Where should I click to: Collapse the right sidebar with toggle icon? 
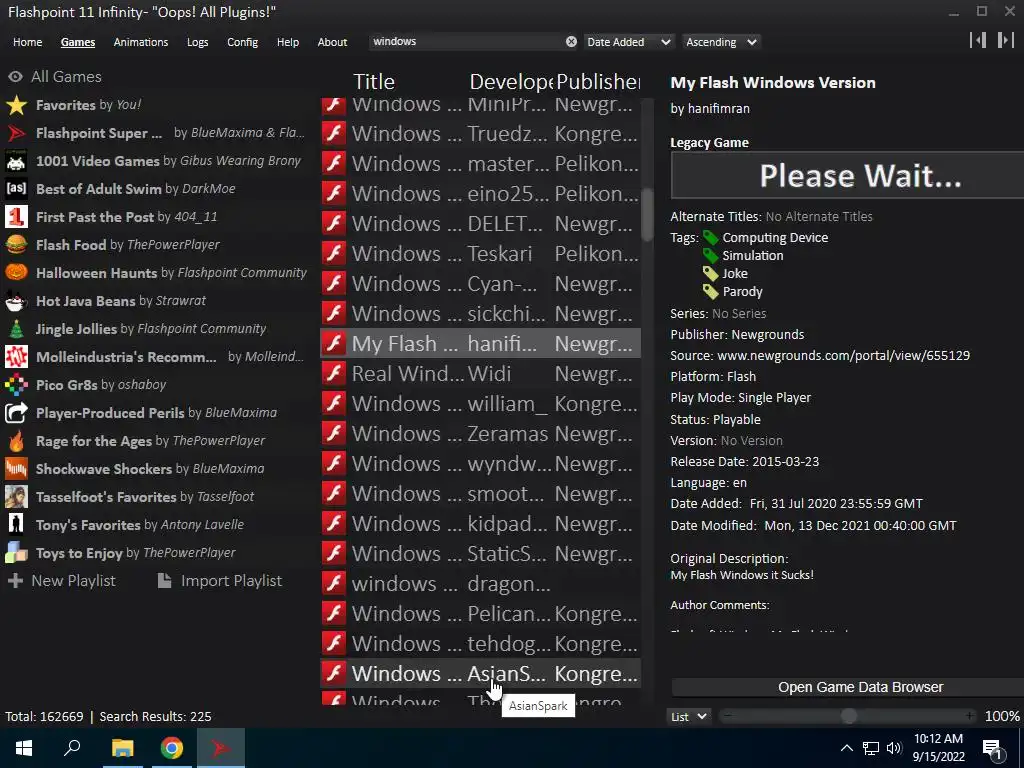point(1006,40)
